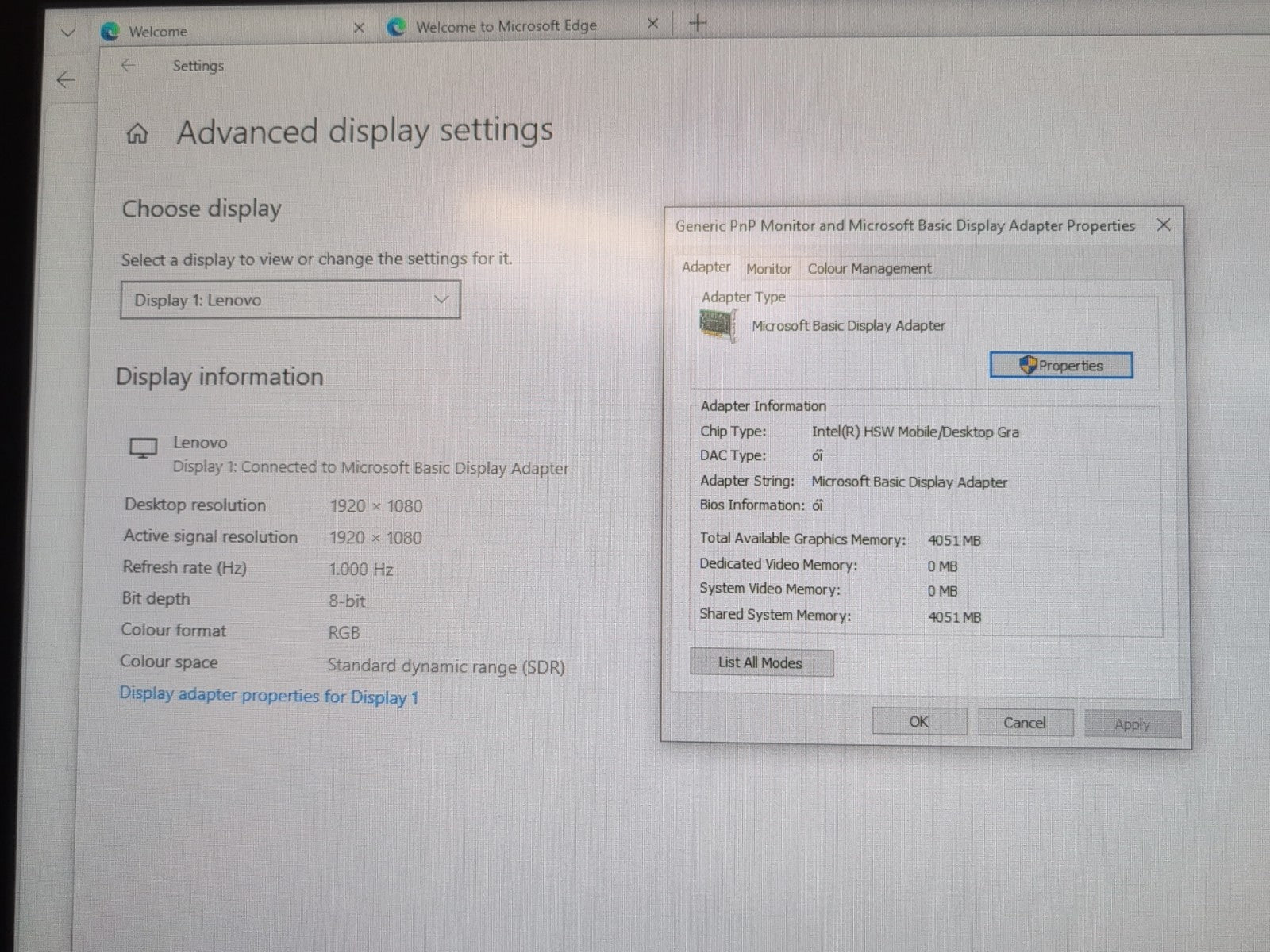The image size is (1270, 952).
Task: Click Display 1: Connected to adapter text
Action: 371,468
